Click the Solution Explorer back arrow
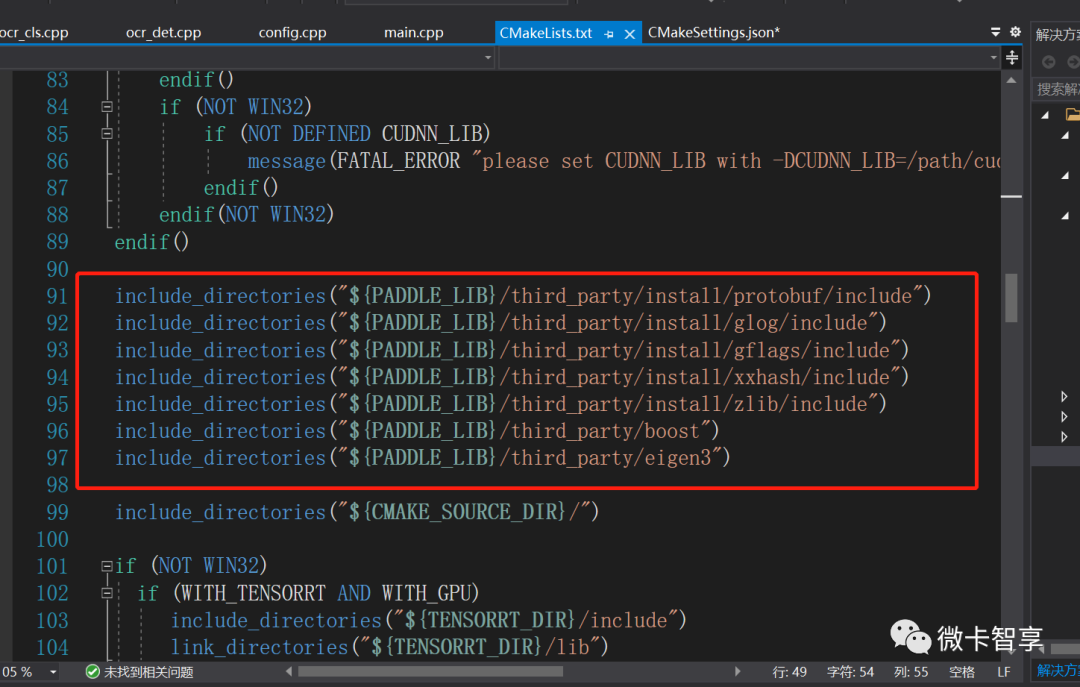Screen dimensions: 1080x687 [x=1048, y=62]
